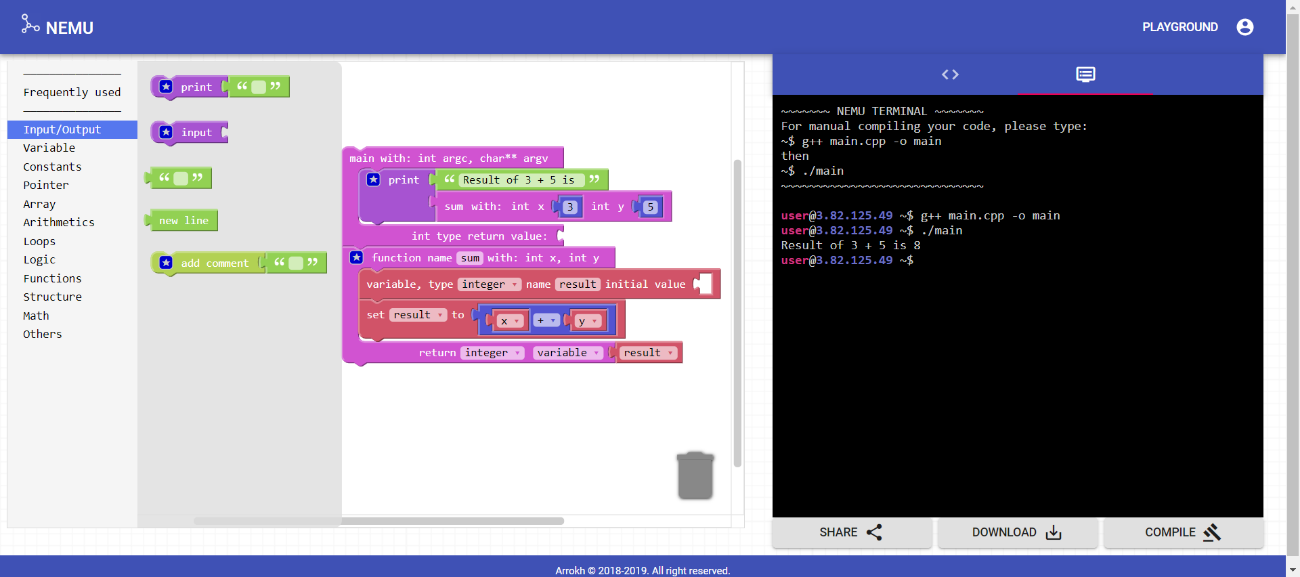
Task: Open variable type integer dropdown
Action: coord(489,284)
